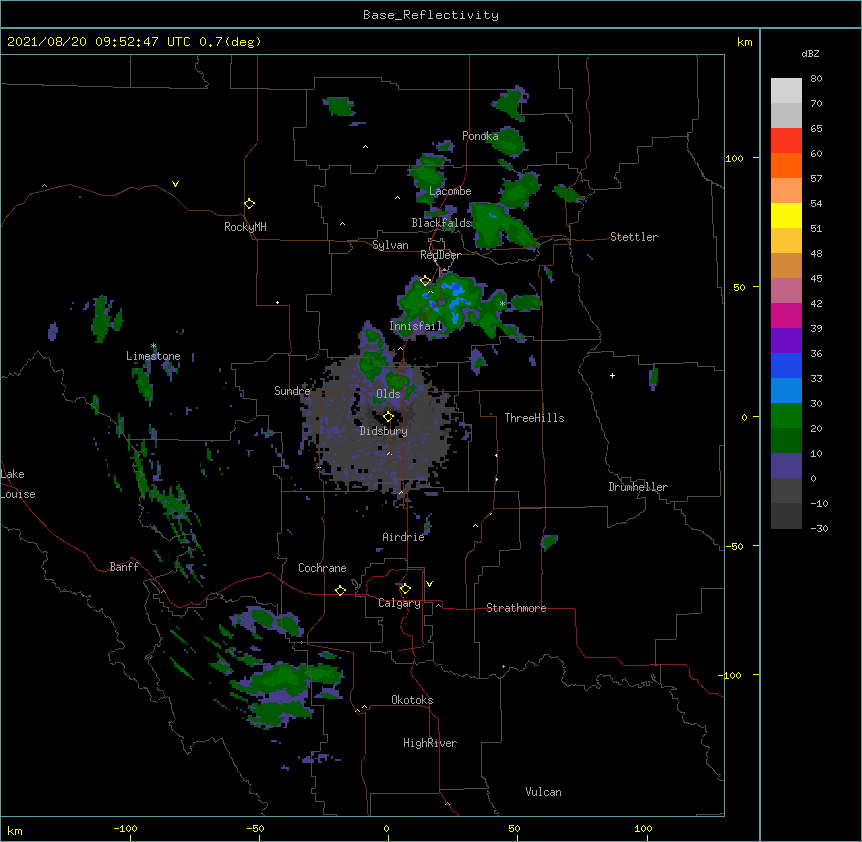Select the bright yellow swatch in dBZ legend
This screenshot has height=842, width=862.
[x=786, y=215]
